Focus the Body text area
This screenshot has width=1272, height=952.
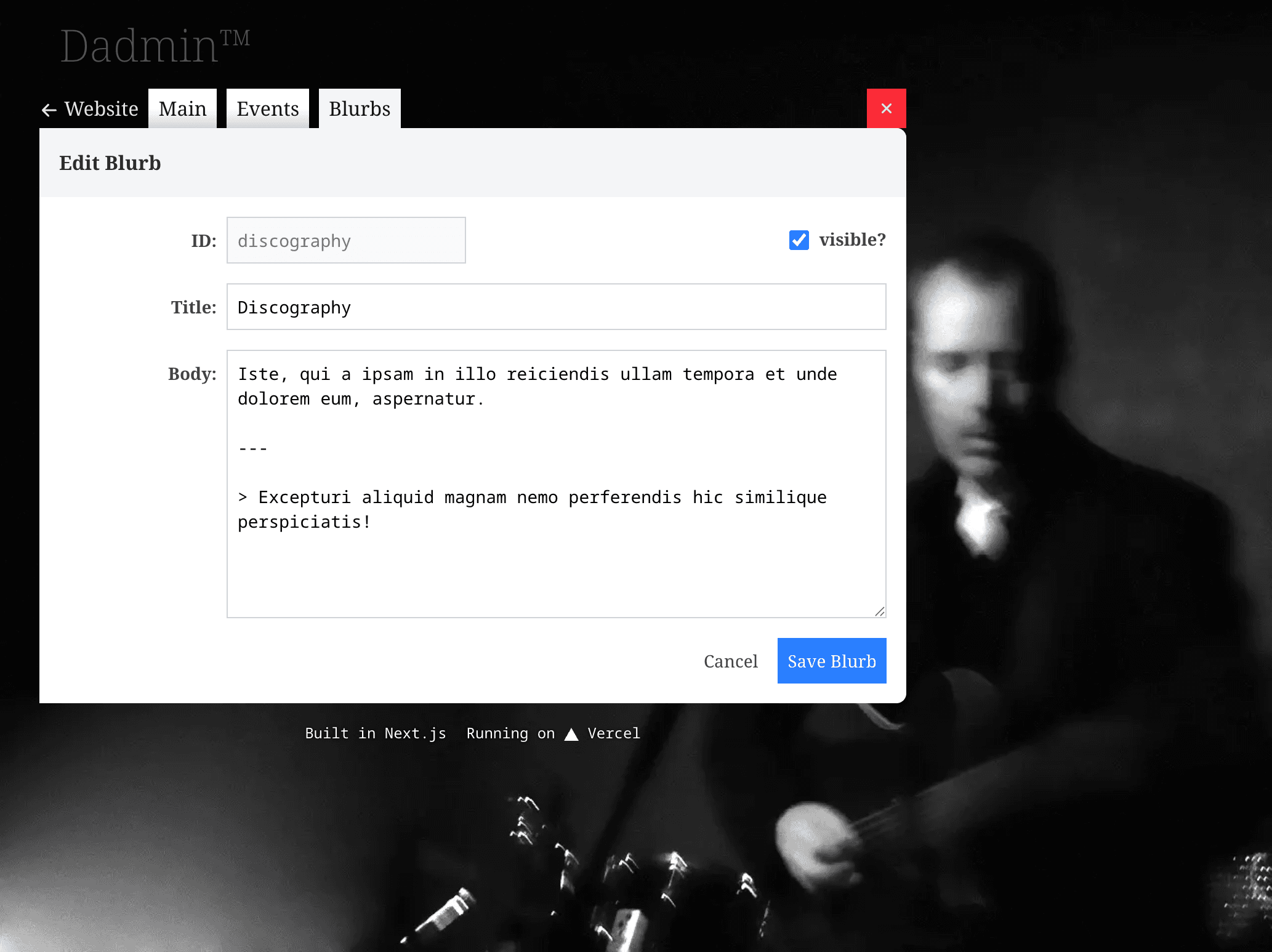pyautogui.click(x=556, y=554)
